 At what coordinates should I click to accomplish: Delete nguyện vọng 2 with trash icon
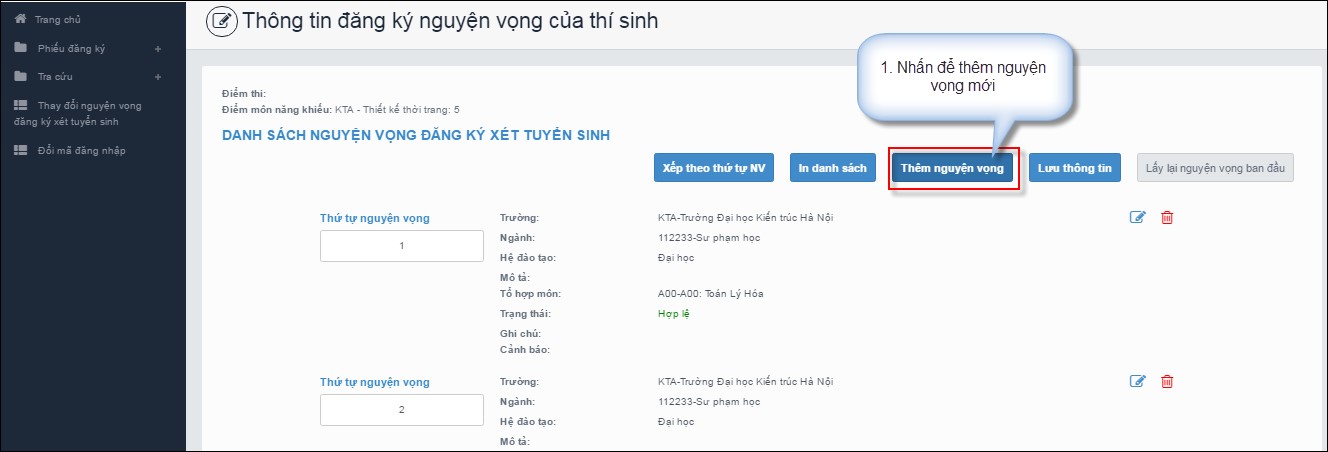[1167, 381]
